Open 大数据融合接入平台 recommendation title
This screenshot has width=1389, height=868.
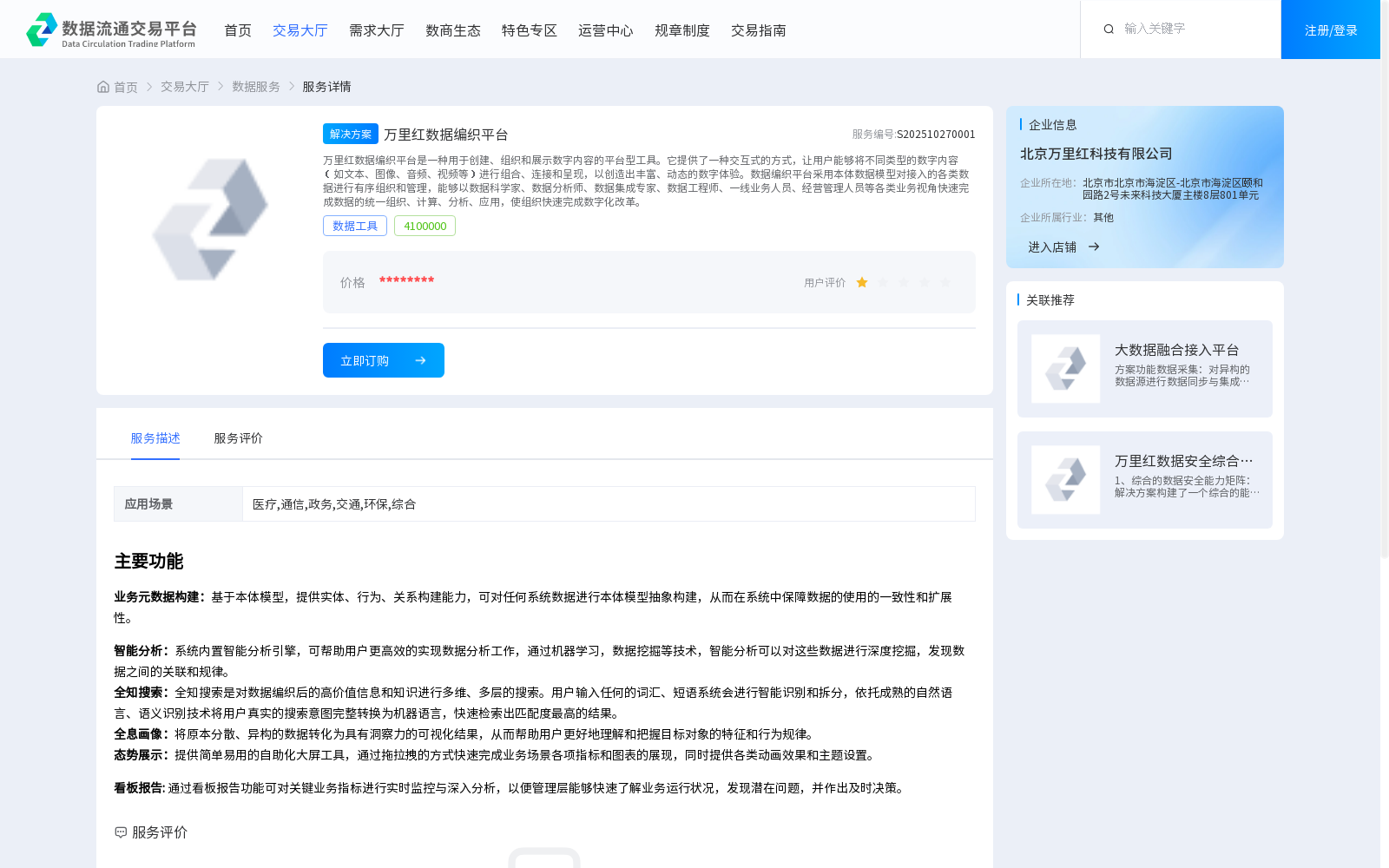pyautogui.click(x=1177, y=350)
